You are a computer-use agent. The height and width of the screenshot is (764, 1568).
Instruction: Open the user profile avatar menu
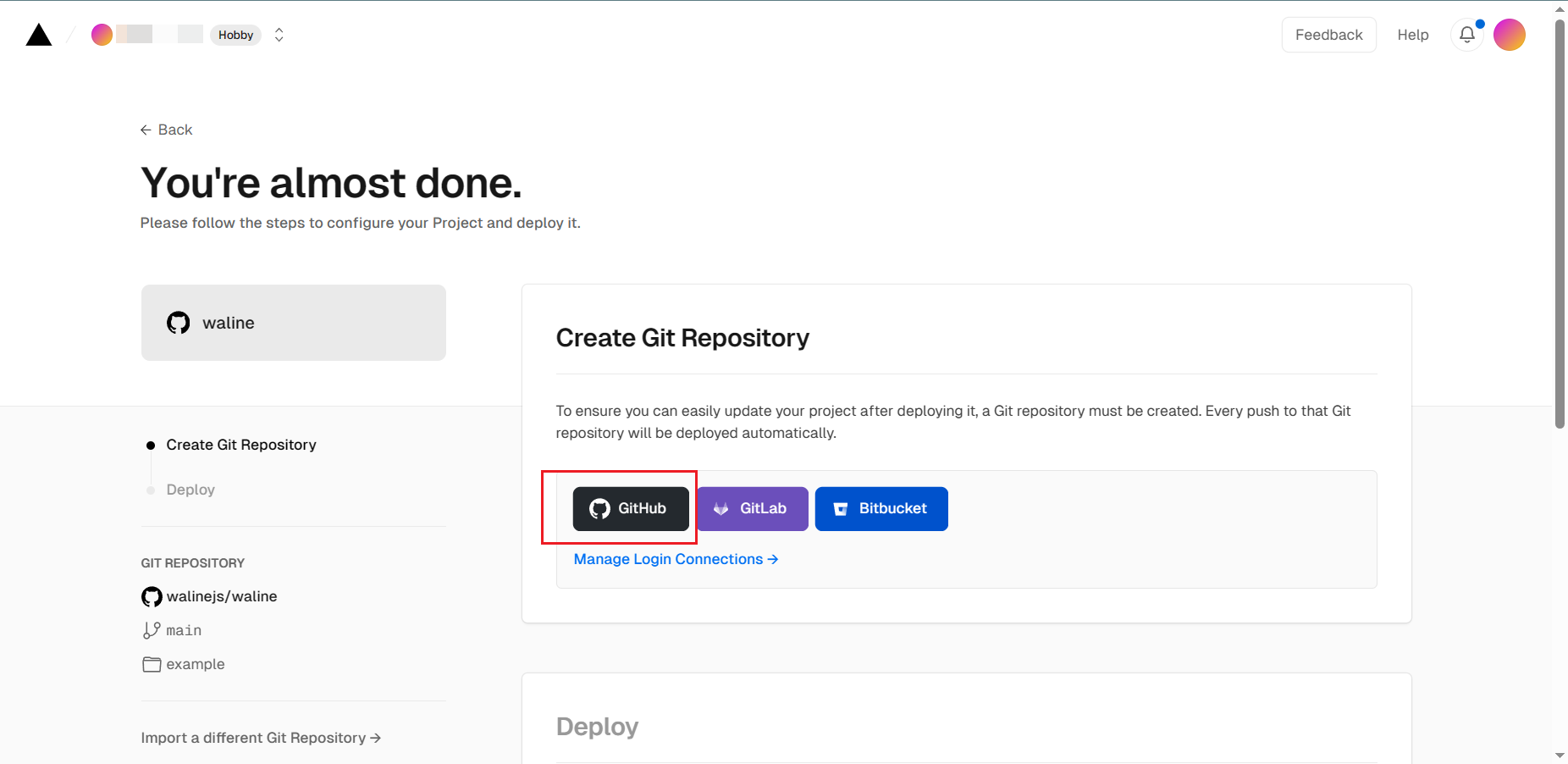point(1509,35)
